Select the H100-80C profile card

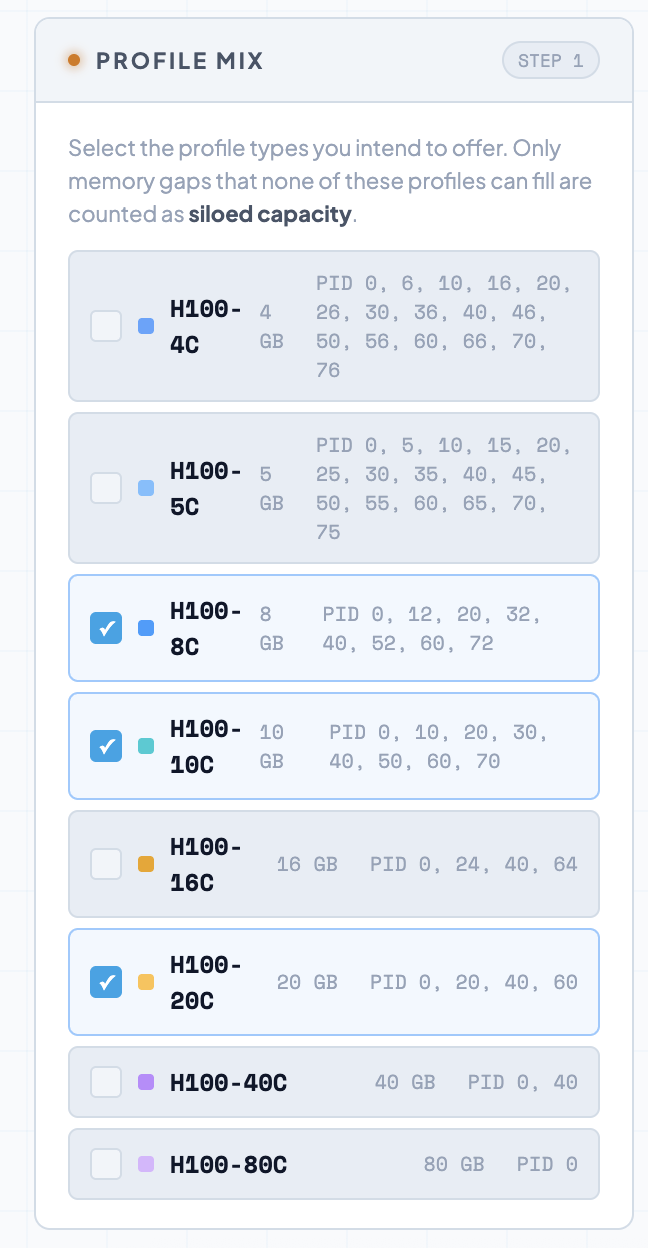333,1164
